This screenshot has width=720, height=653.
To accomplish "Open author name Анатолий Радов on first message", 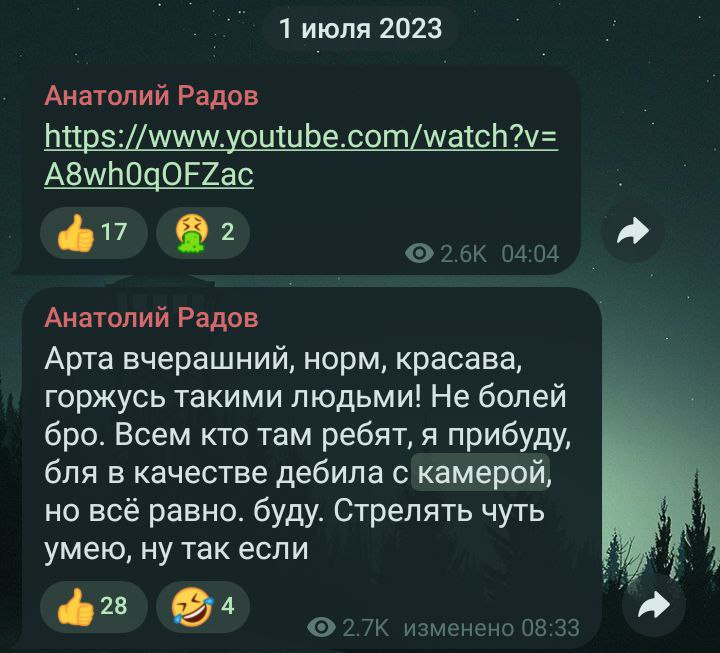I will (x=152, y=96).
